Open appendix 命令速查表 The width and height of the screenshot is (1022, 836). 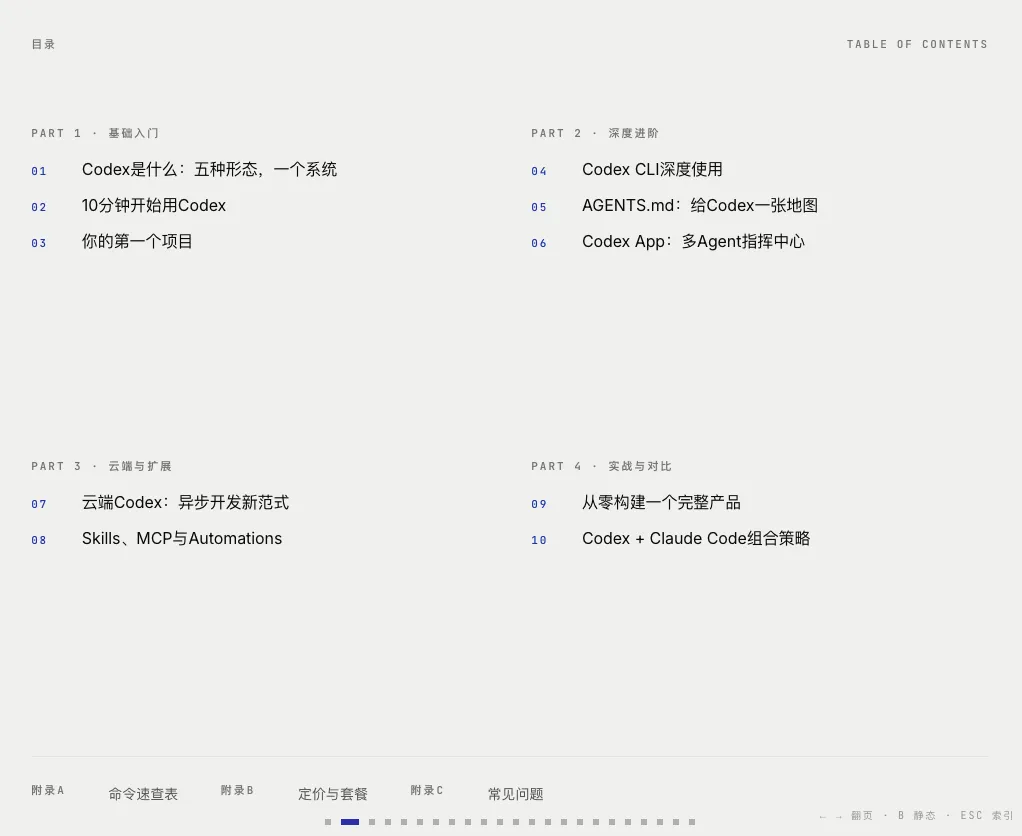pyautogui.click(x=143, y=794)
